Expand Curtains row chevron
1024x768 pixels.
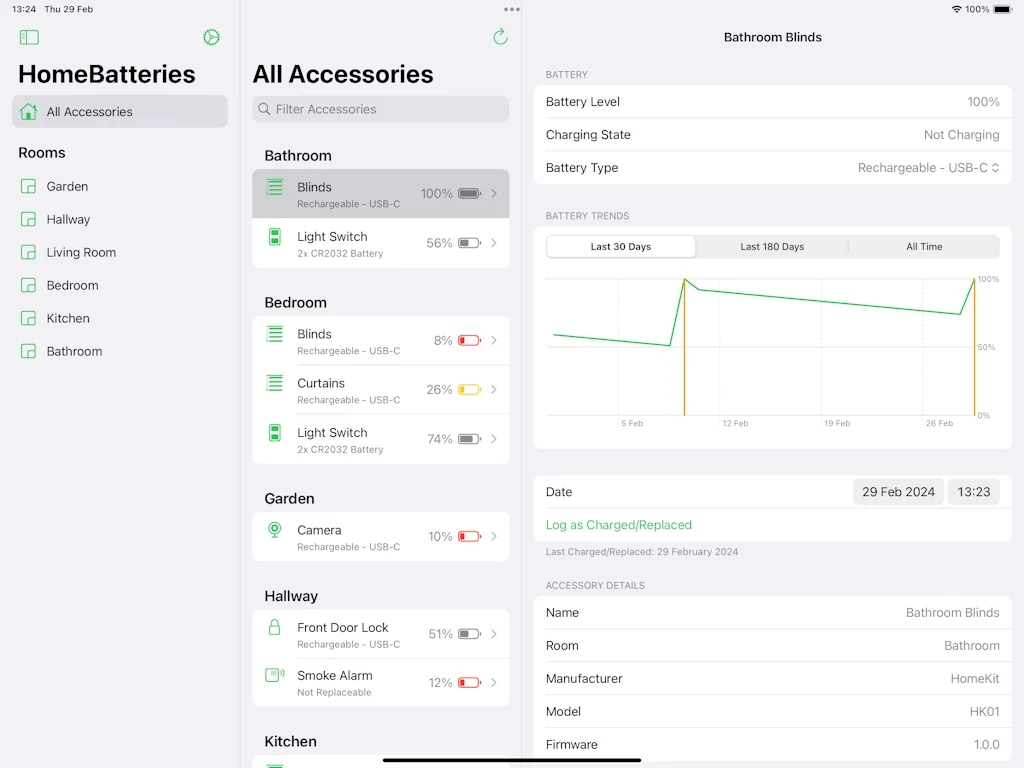494,389
